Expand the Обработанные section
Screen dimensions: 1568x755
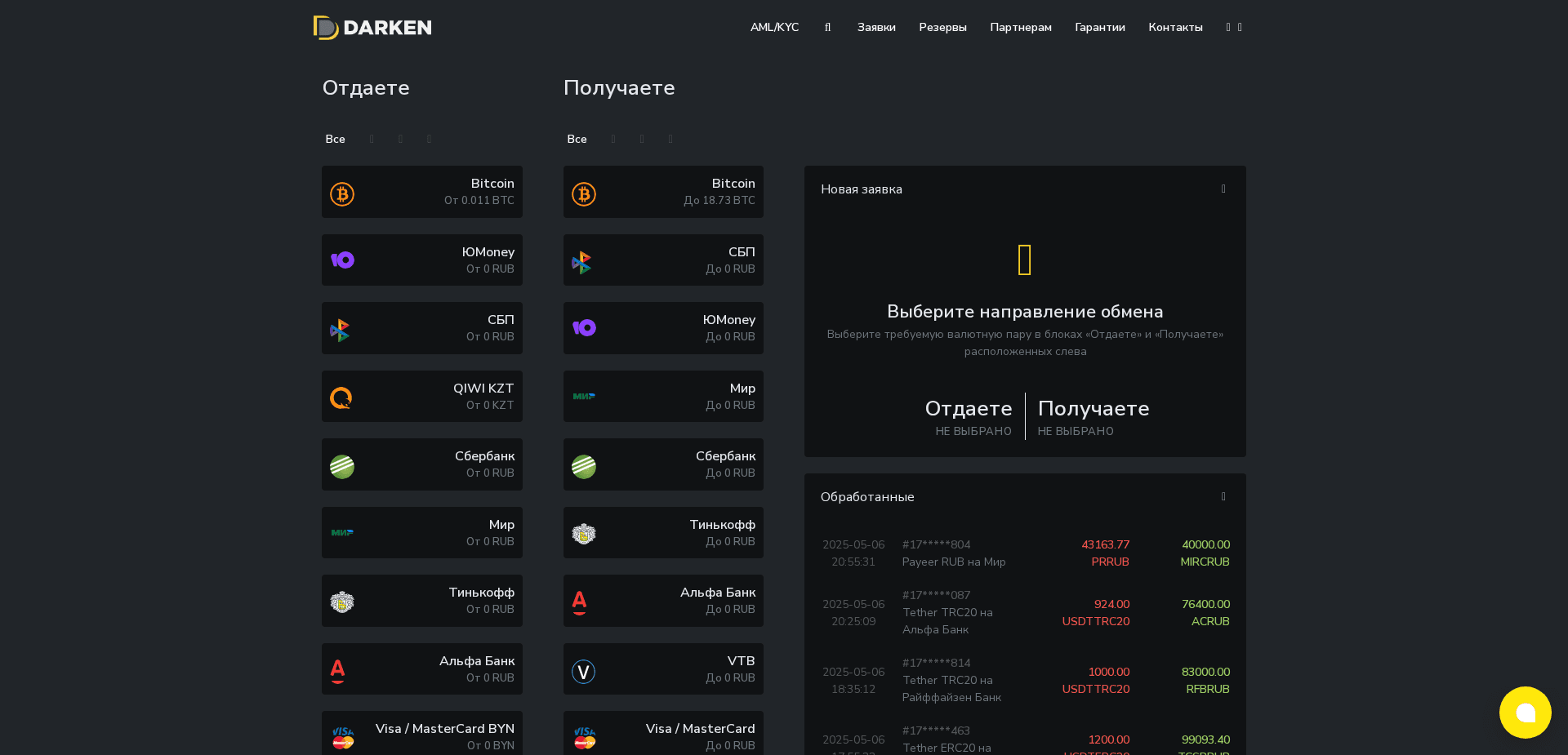(x=1223, y=496)
